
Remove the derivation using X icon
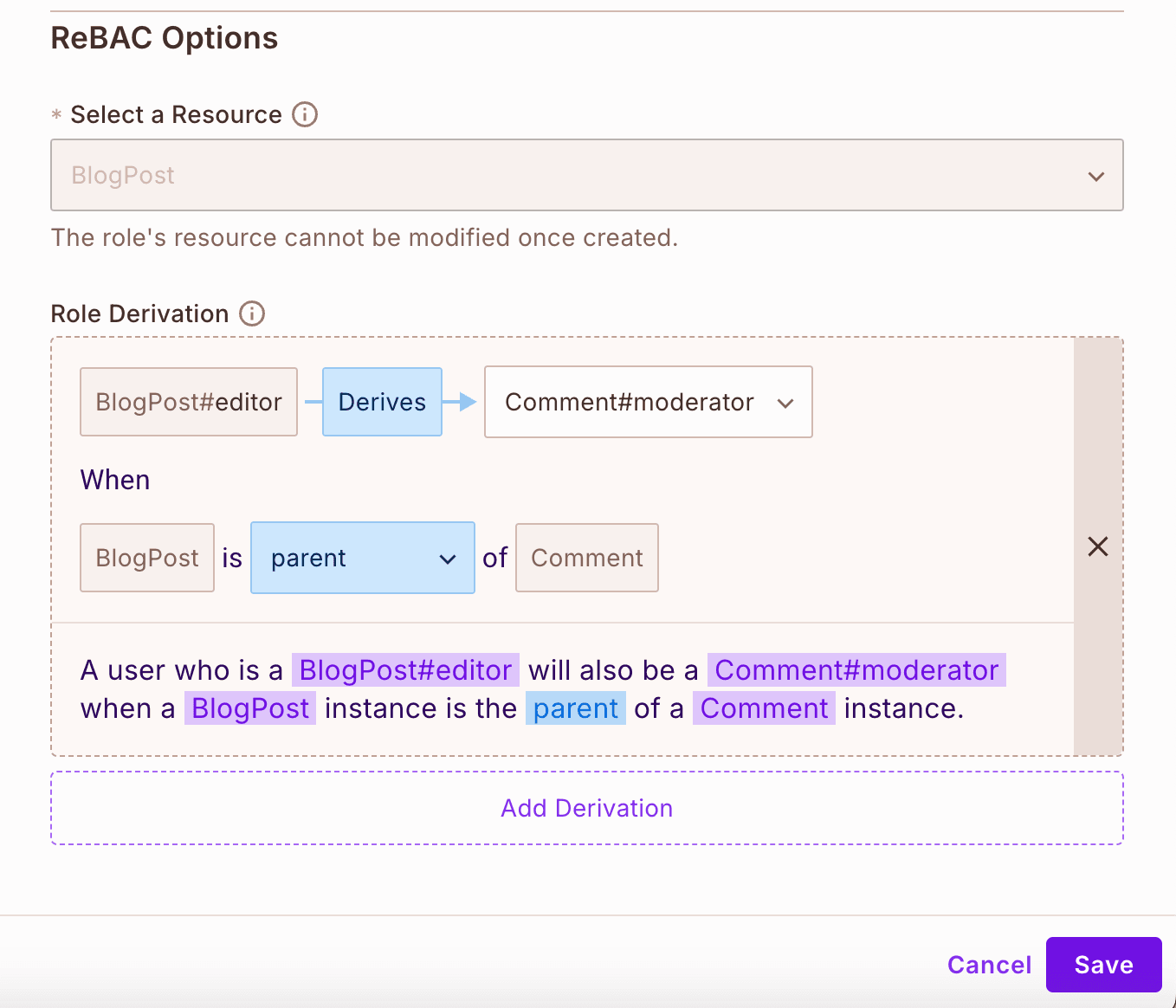pyautogui.click(x=1098, y=546)
